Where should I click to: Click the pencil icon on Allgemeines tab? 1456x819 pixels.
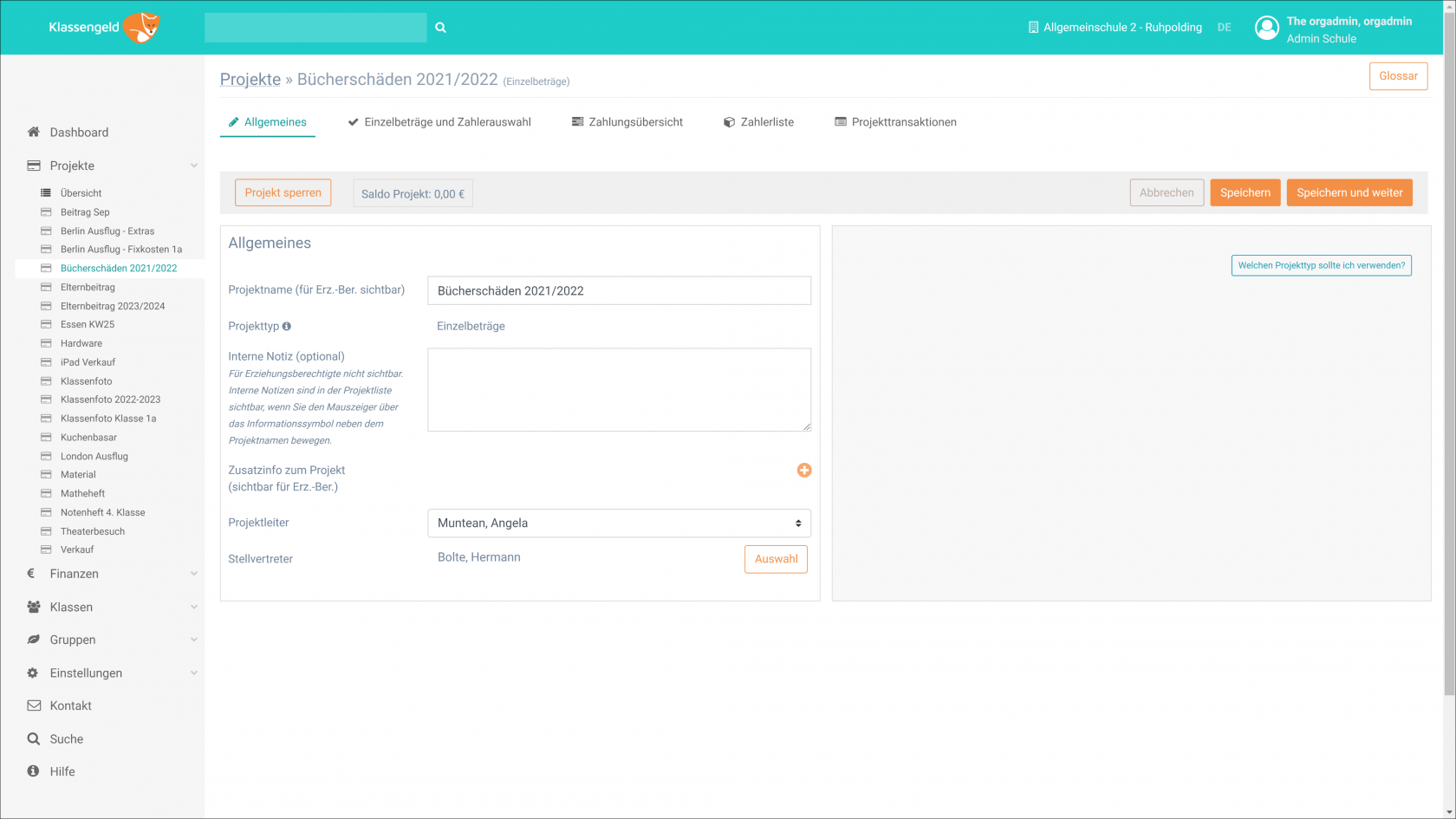[x=233, y=122]
